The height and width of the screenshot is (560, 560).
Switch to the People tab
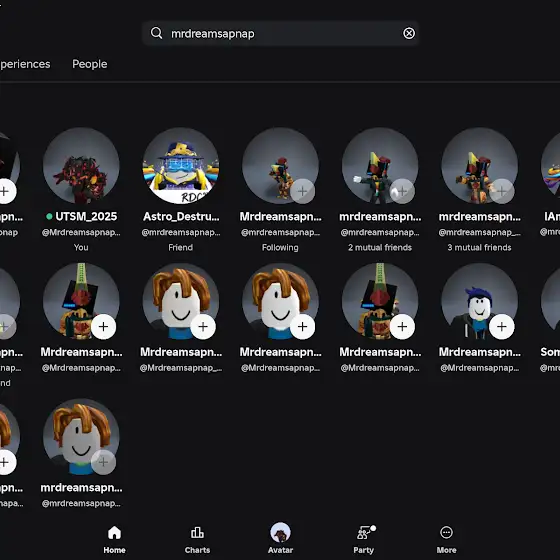90,64
